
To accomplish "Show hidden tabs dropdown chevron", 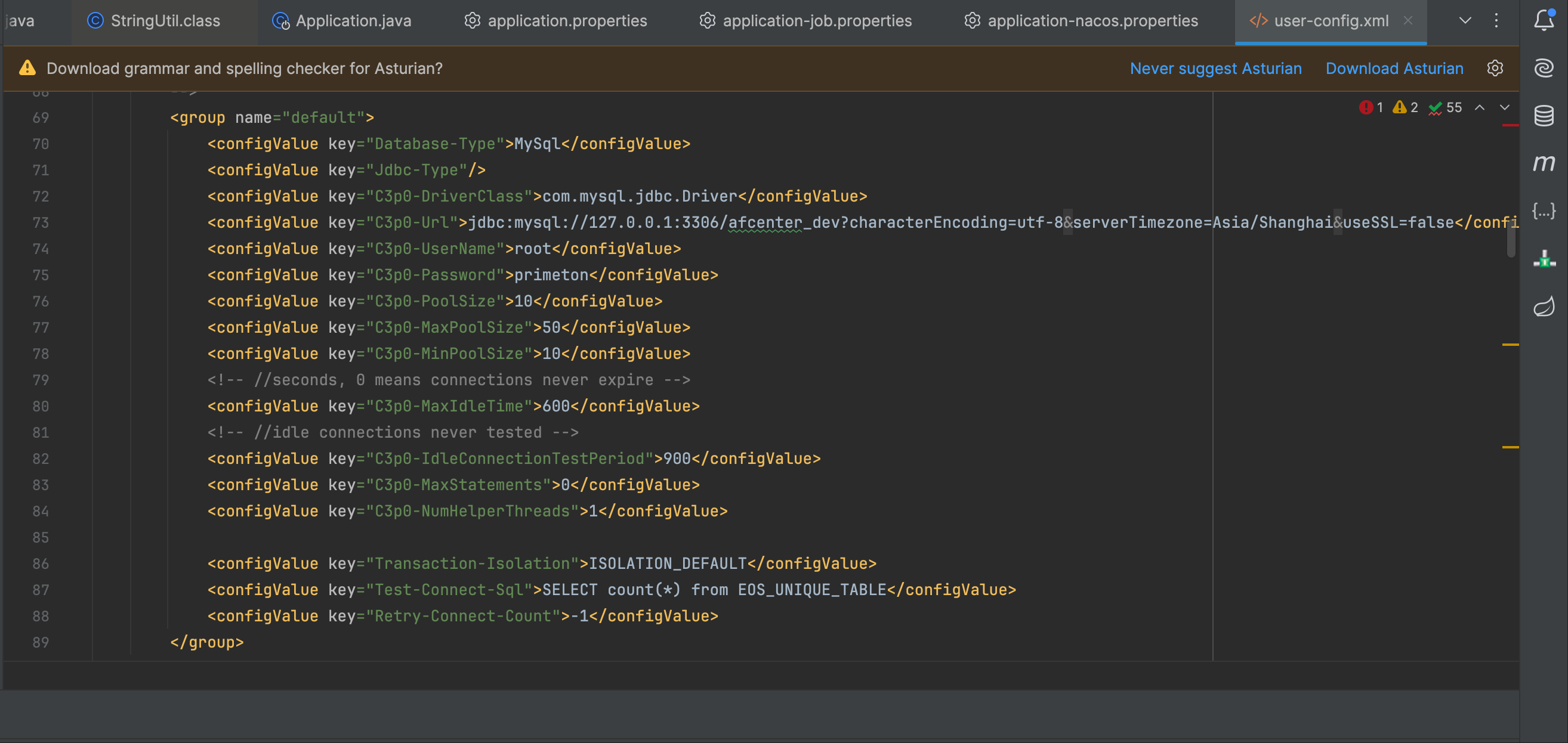I will point(1465,20).
